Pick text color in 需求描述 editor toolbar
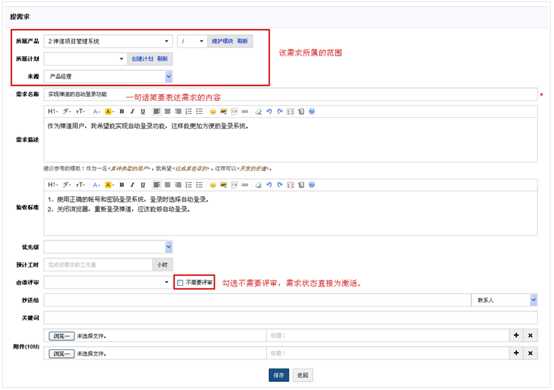The height and width of the screenshot is (390, 554). [96, 111]
